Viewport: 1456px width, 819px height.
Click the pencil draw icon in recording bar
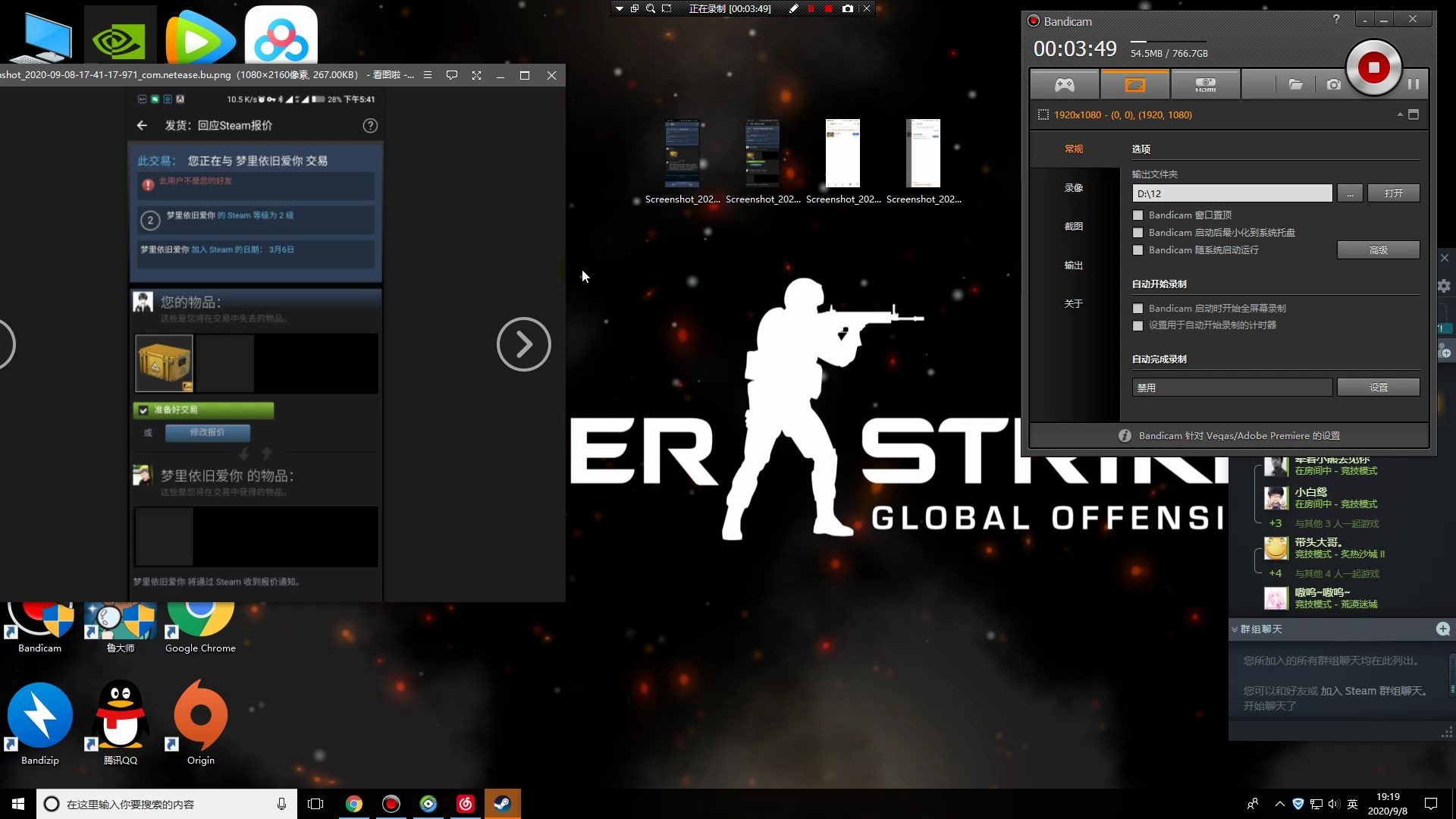click(793, 8)
